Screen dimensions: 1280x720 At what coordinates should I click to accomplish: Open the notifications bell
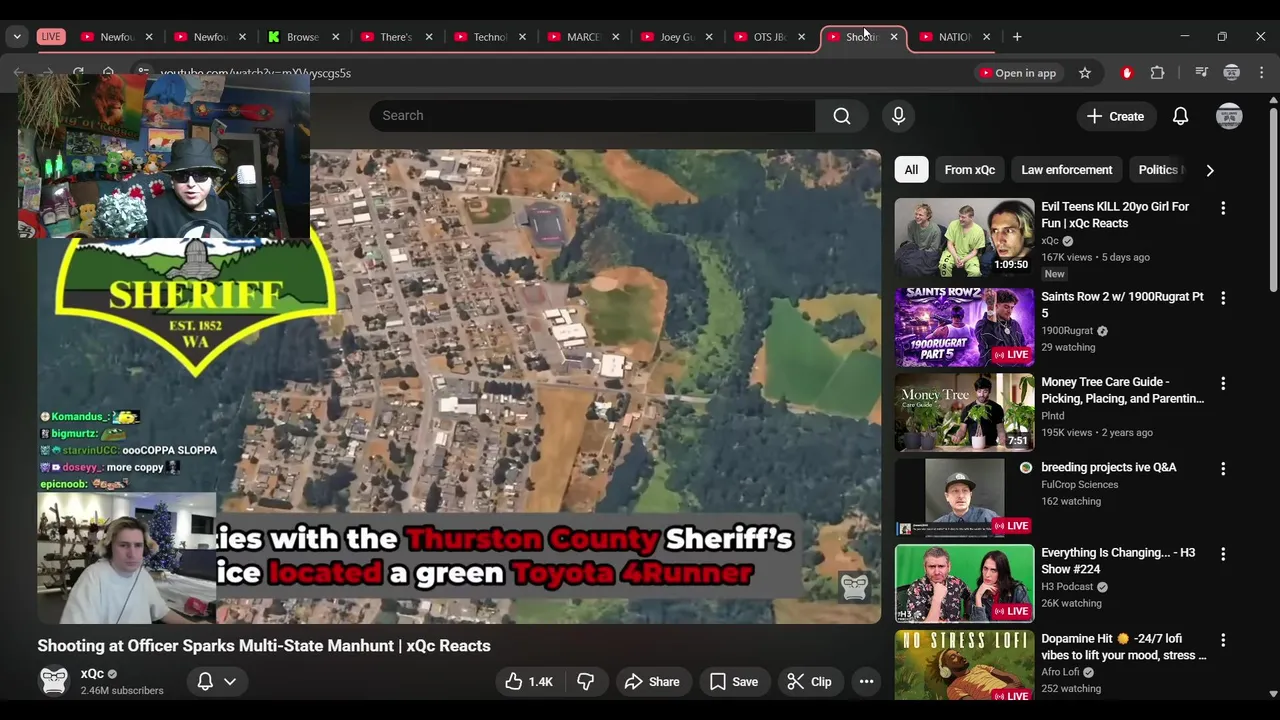pyautogui.click(x=1180, y=116)
